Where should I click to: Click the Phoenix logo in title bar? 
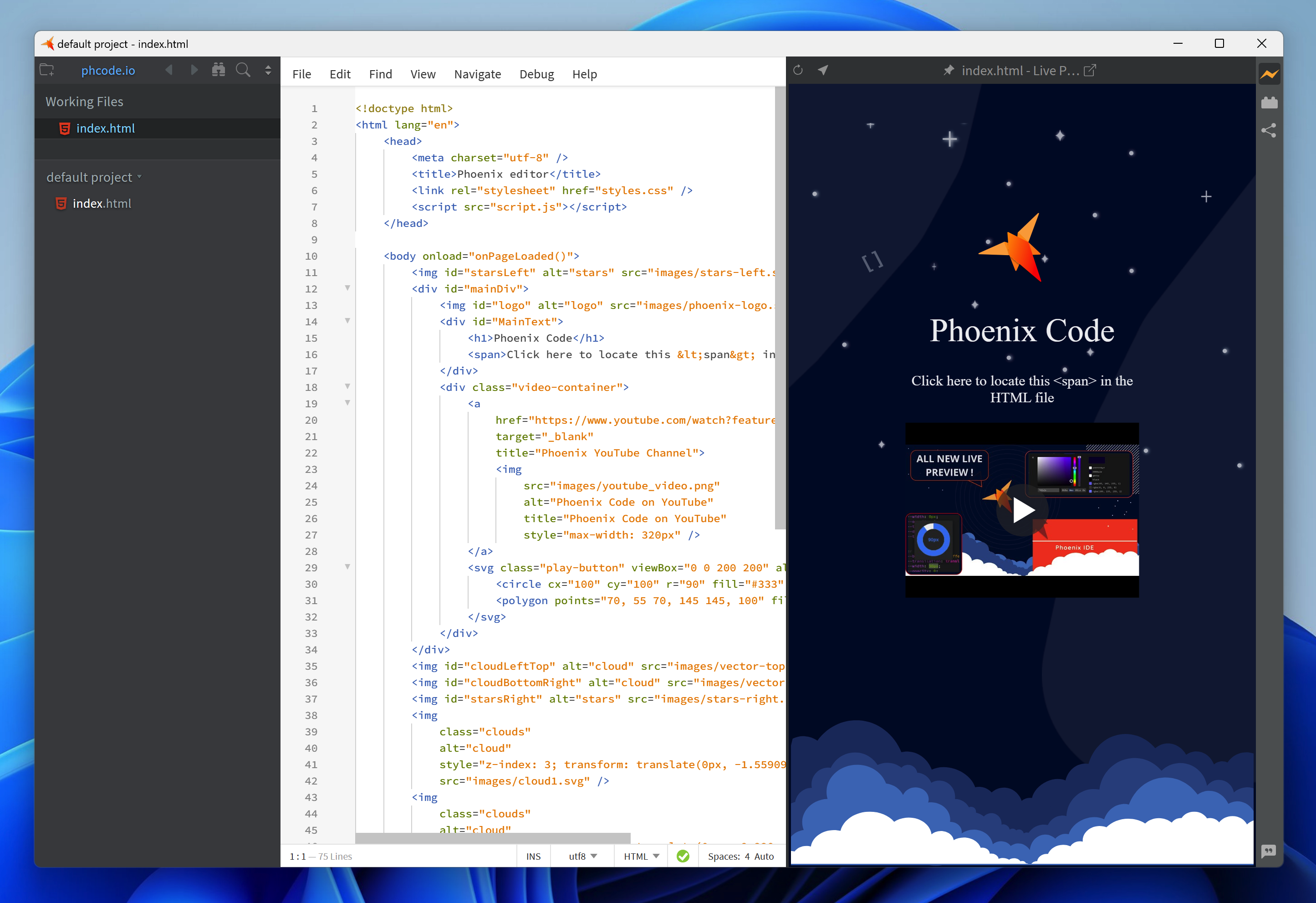[47, 44]
